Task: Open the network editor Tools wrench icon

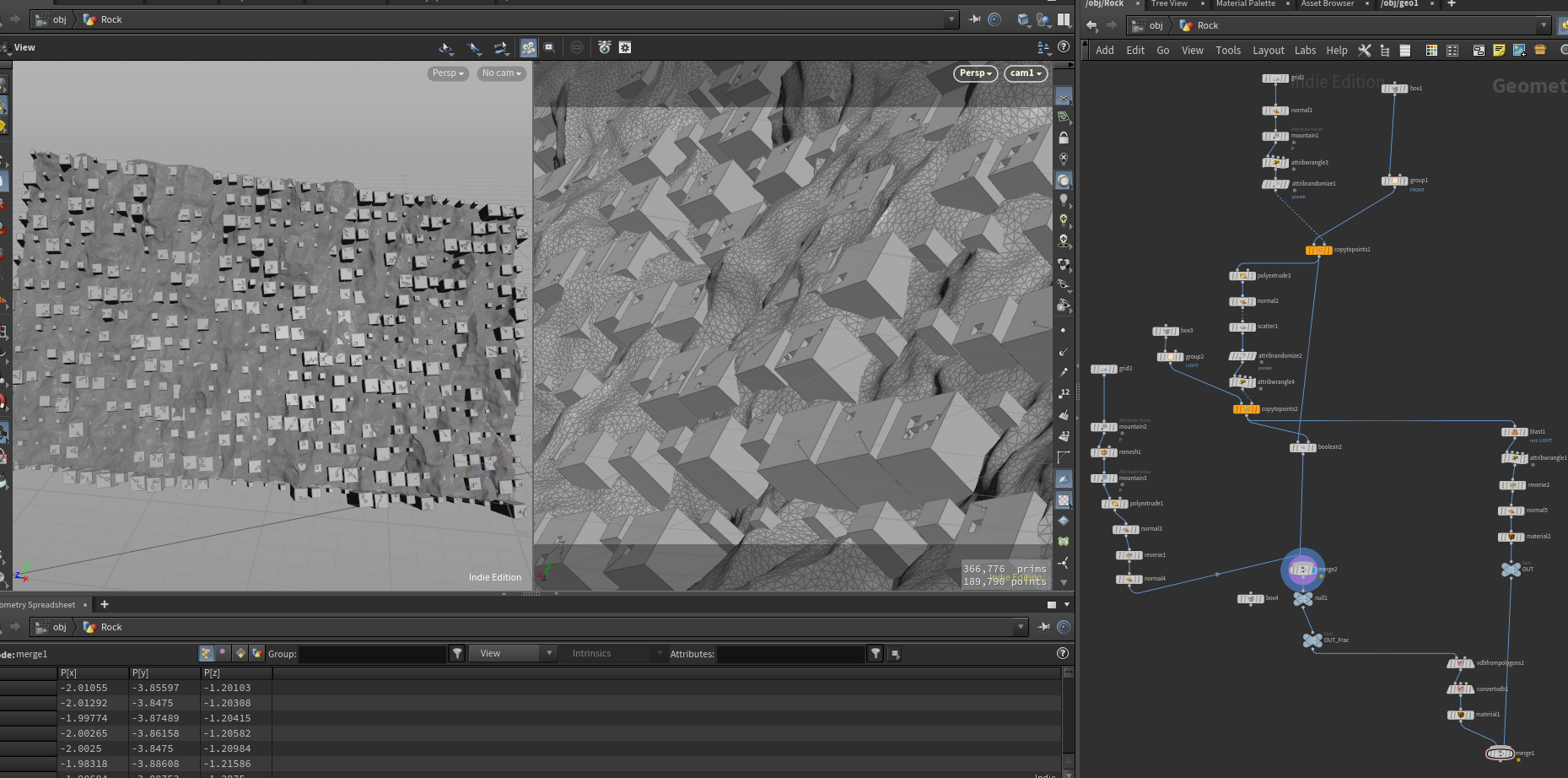Action: click(x=1364, y=51)
